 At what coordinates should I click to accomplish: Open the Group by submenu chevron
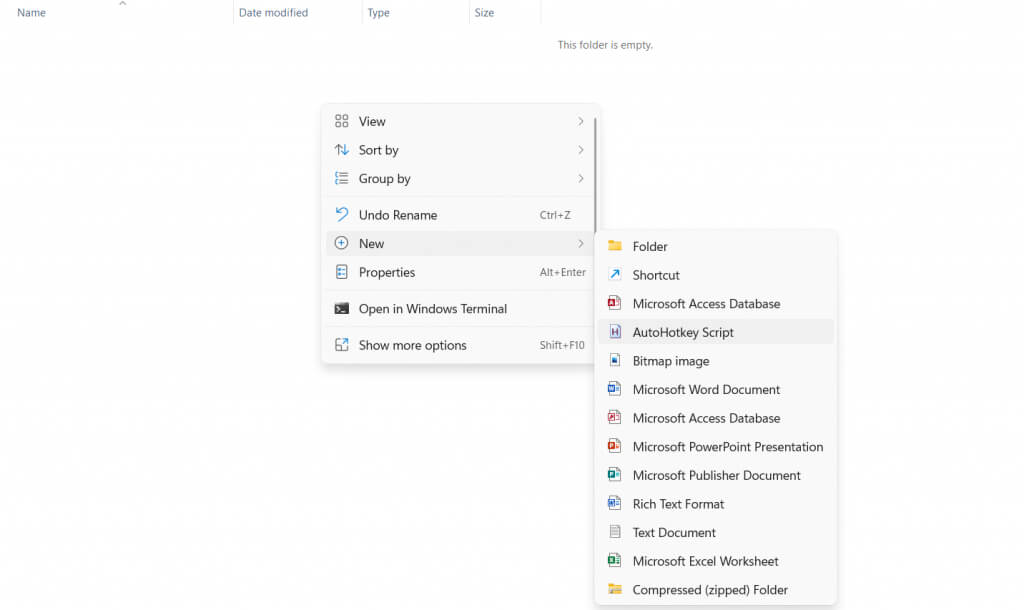580,179
